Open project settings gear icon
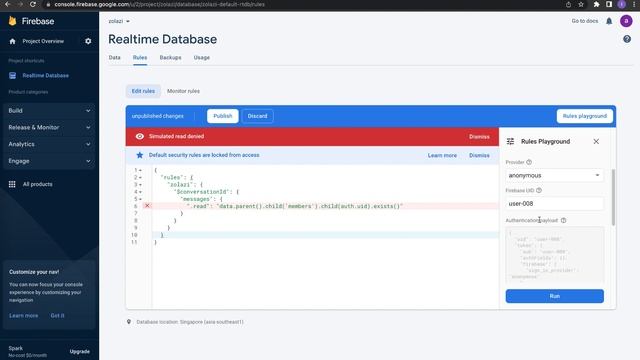640x360 pixels. pyautogui.click(x=88, y=41)
